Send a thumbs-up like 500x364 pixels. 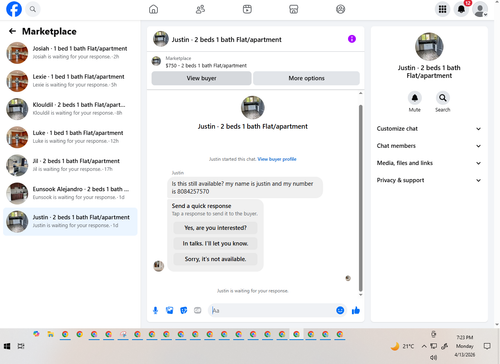(356, 311)
